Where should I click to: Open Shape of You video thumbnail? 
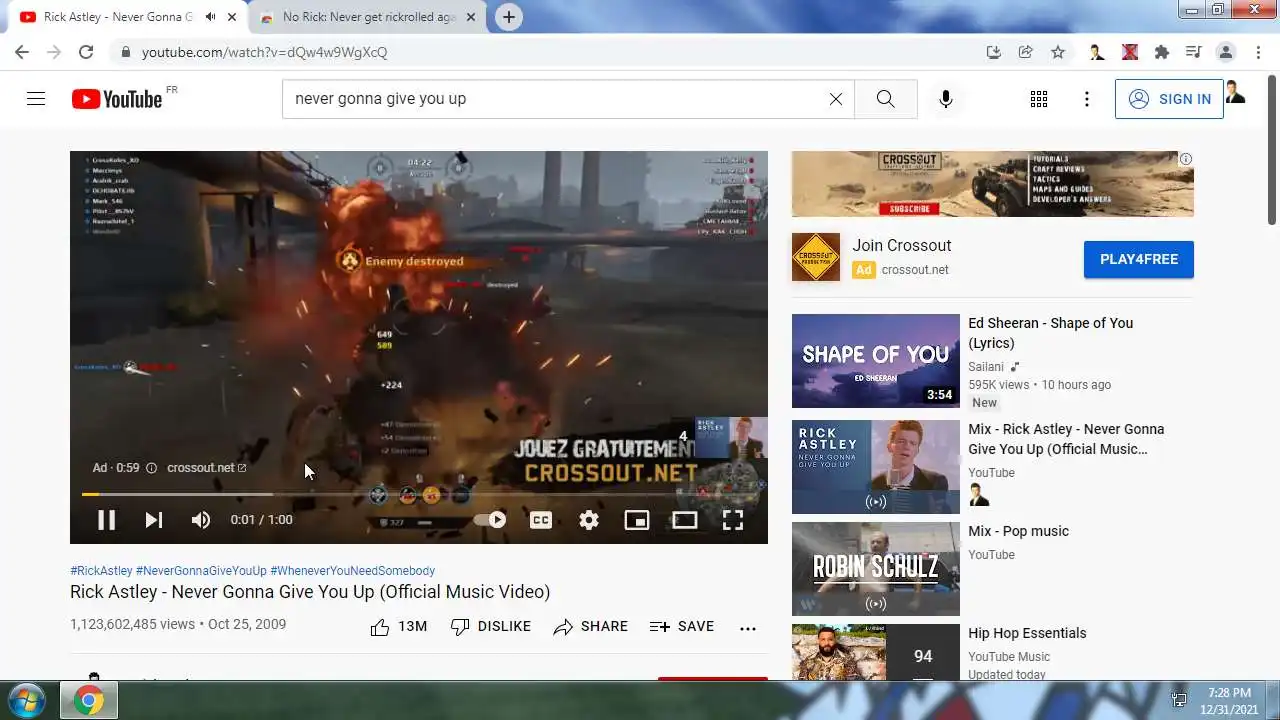click(x=876, y=361)
